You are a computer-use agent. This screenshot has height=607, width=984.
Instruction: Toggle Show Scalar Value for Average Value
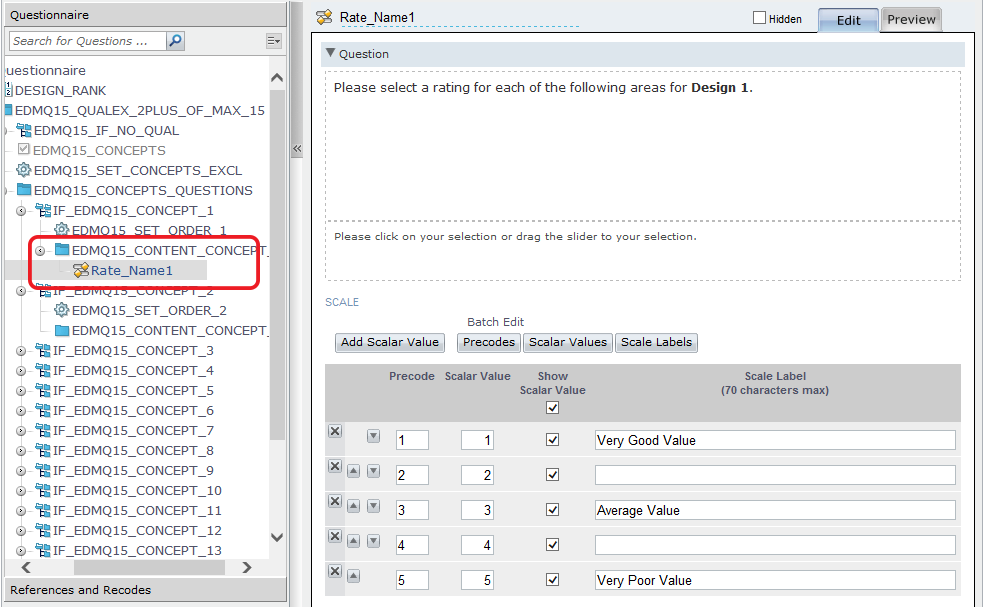tap(552, 510)
